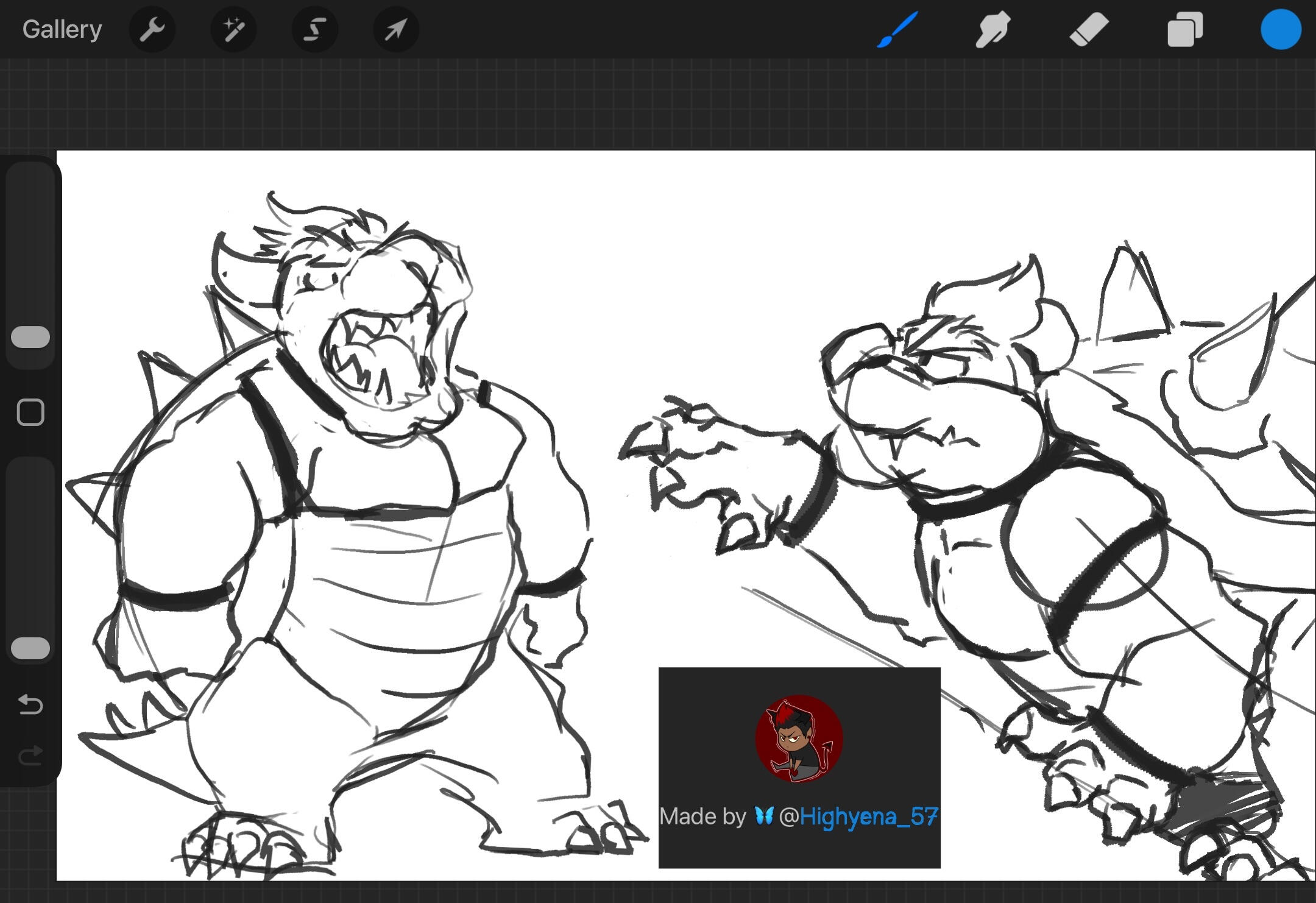
Task: Select the Paint brush tool
Action: (x=897, y=29)
